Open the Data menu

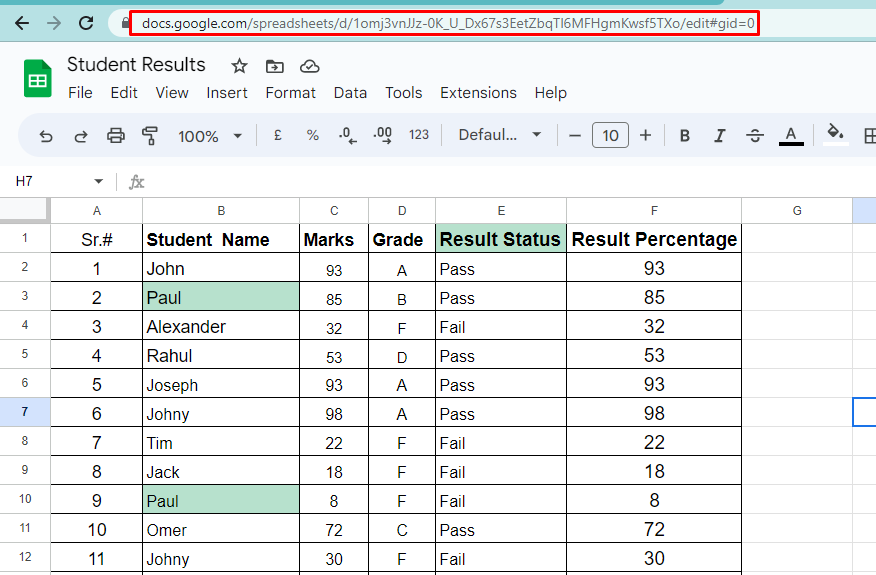[350, 93]
